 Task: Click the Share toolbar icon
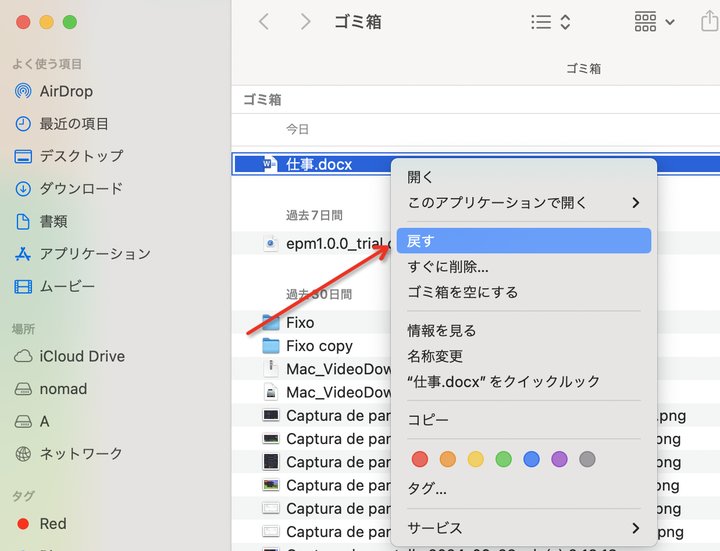[710, 21]
